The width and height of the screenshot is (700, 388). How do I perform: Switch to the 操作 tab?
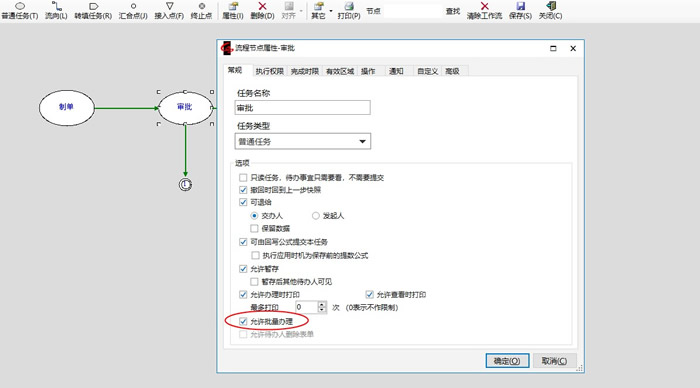tap(368, 71)
